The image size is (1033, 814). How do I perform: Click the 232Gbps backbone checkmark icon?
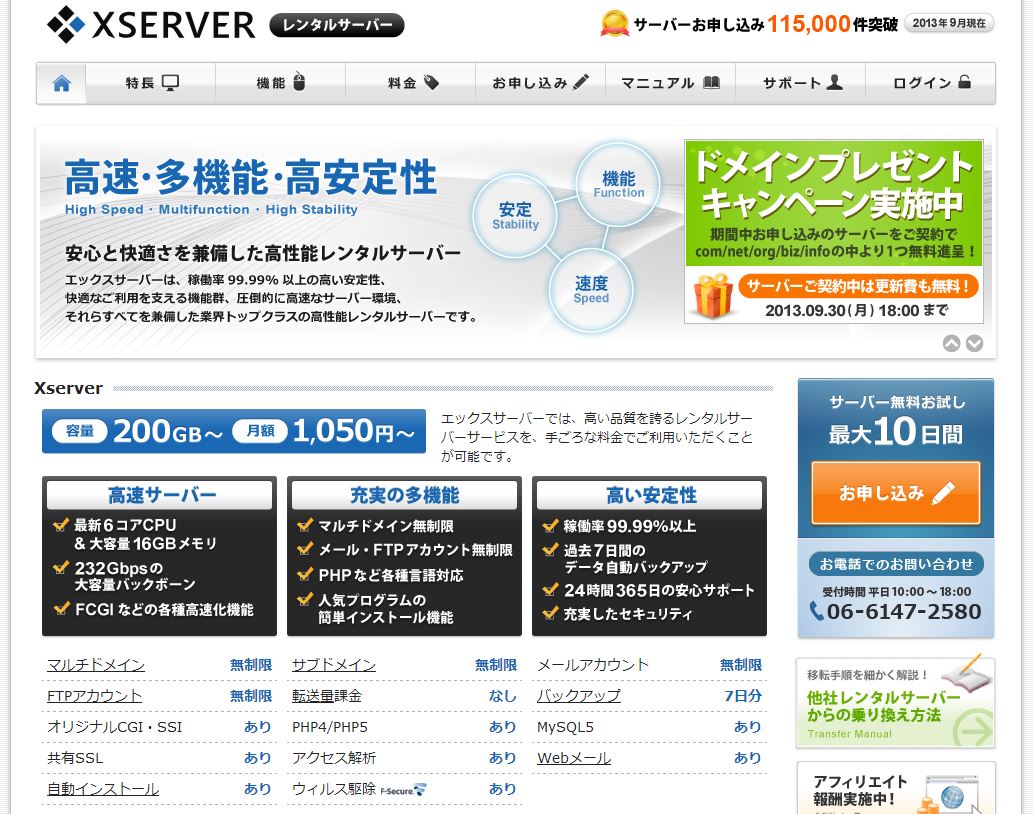pyautogui.click(x=61, y=567)
